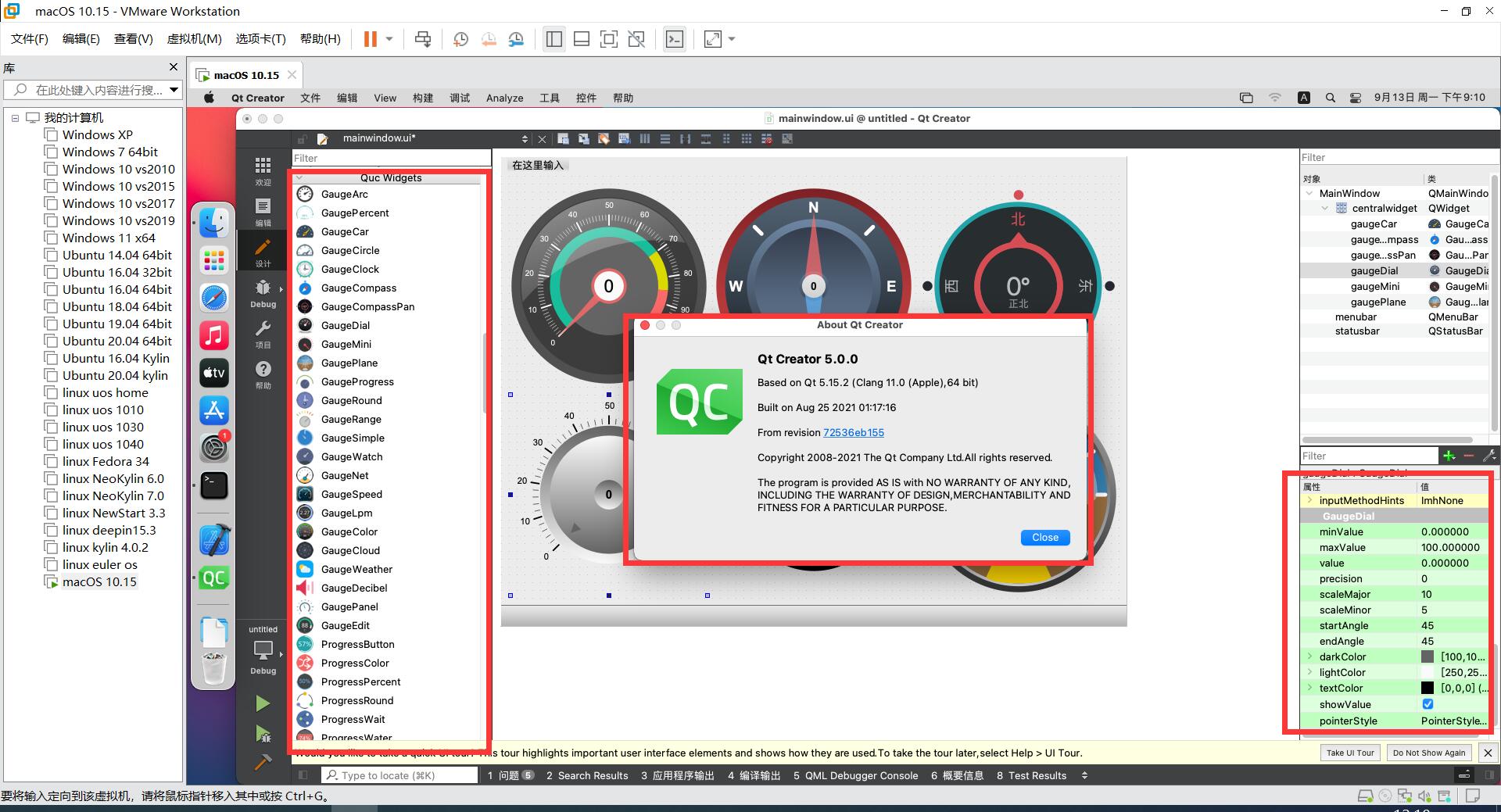This screenshot has height=812, width=1501.
Task: Open the mainwindow.ui document dropdown
Action: [525, 139]
